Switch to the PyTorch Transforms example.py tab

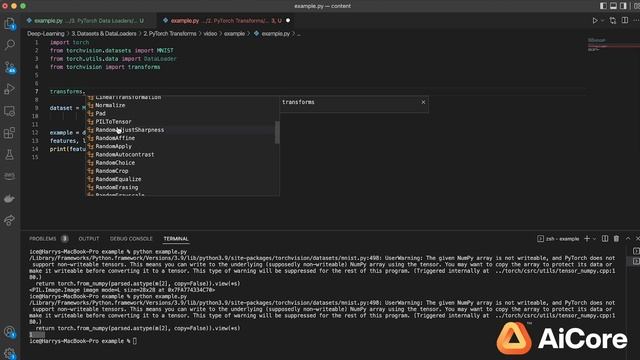226,20
